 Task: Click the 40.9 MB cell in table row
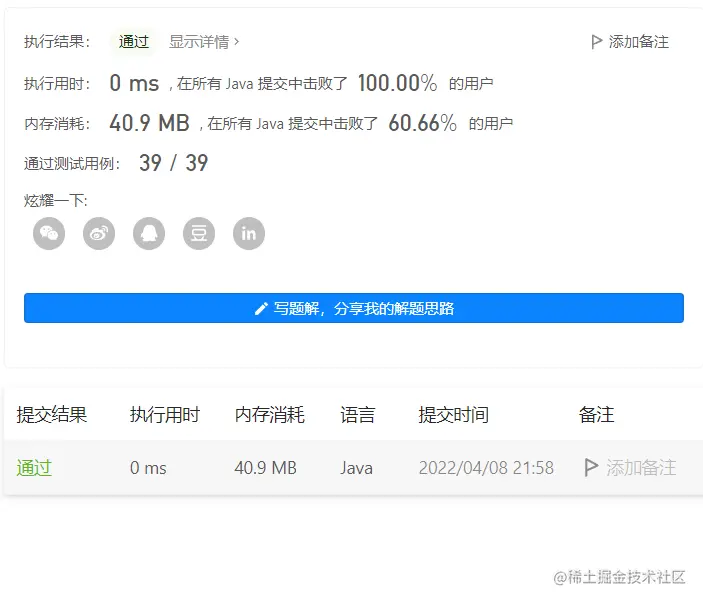pos(265,468)
